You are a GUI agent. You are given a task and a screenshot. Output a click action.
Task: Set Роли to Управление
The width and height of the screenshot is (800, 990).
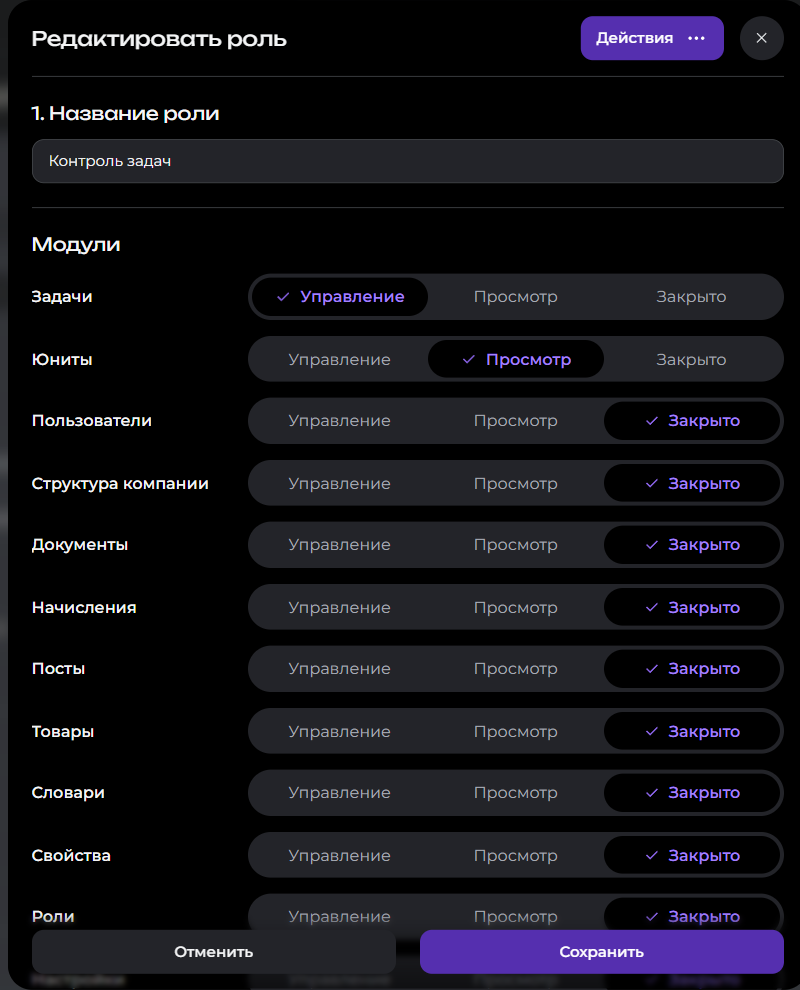click(340, 916)
